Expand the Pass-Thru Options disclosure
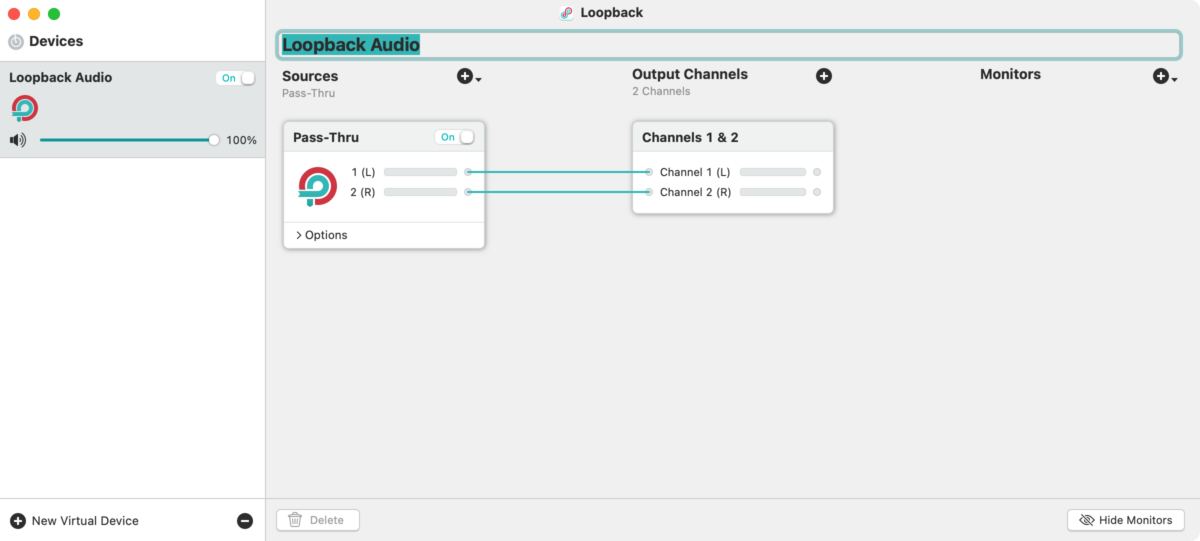Viewport: 1200px width, 541px height. 321,235
